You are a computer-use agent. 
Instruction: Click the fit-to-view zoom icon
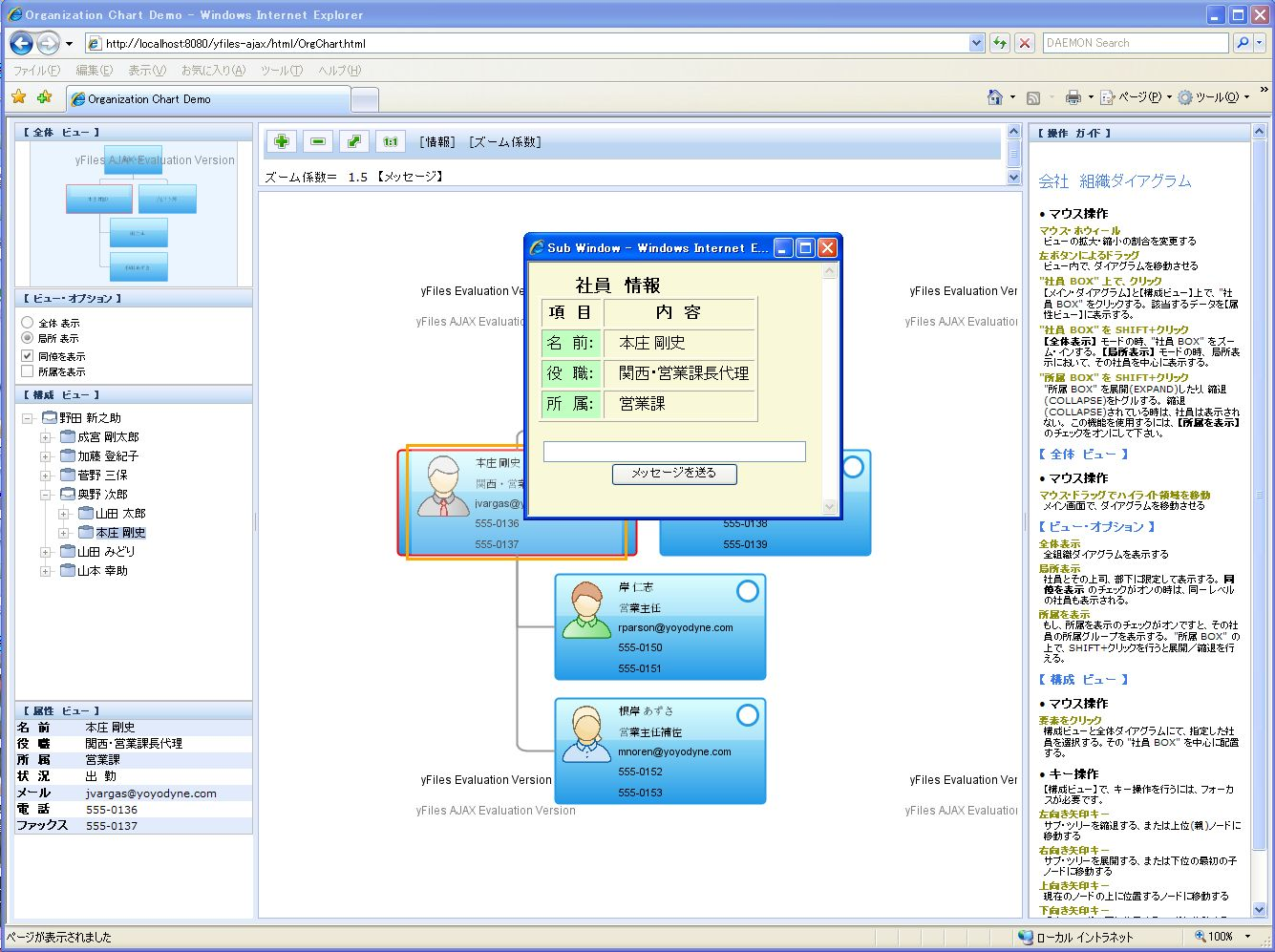click(x=354, y=142)
